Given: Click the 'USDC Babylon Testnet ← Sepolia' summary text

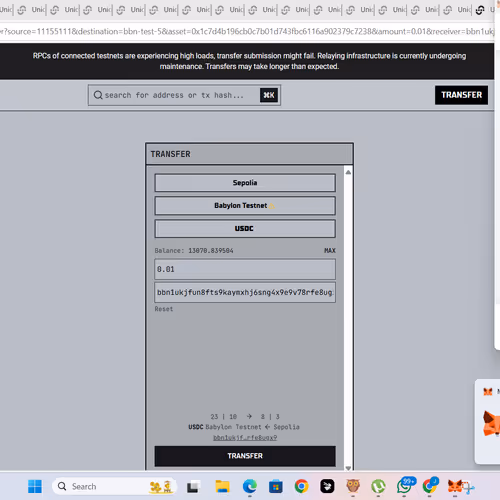Looking at the screenshot, I should [244, 427].
